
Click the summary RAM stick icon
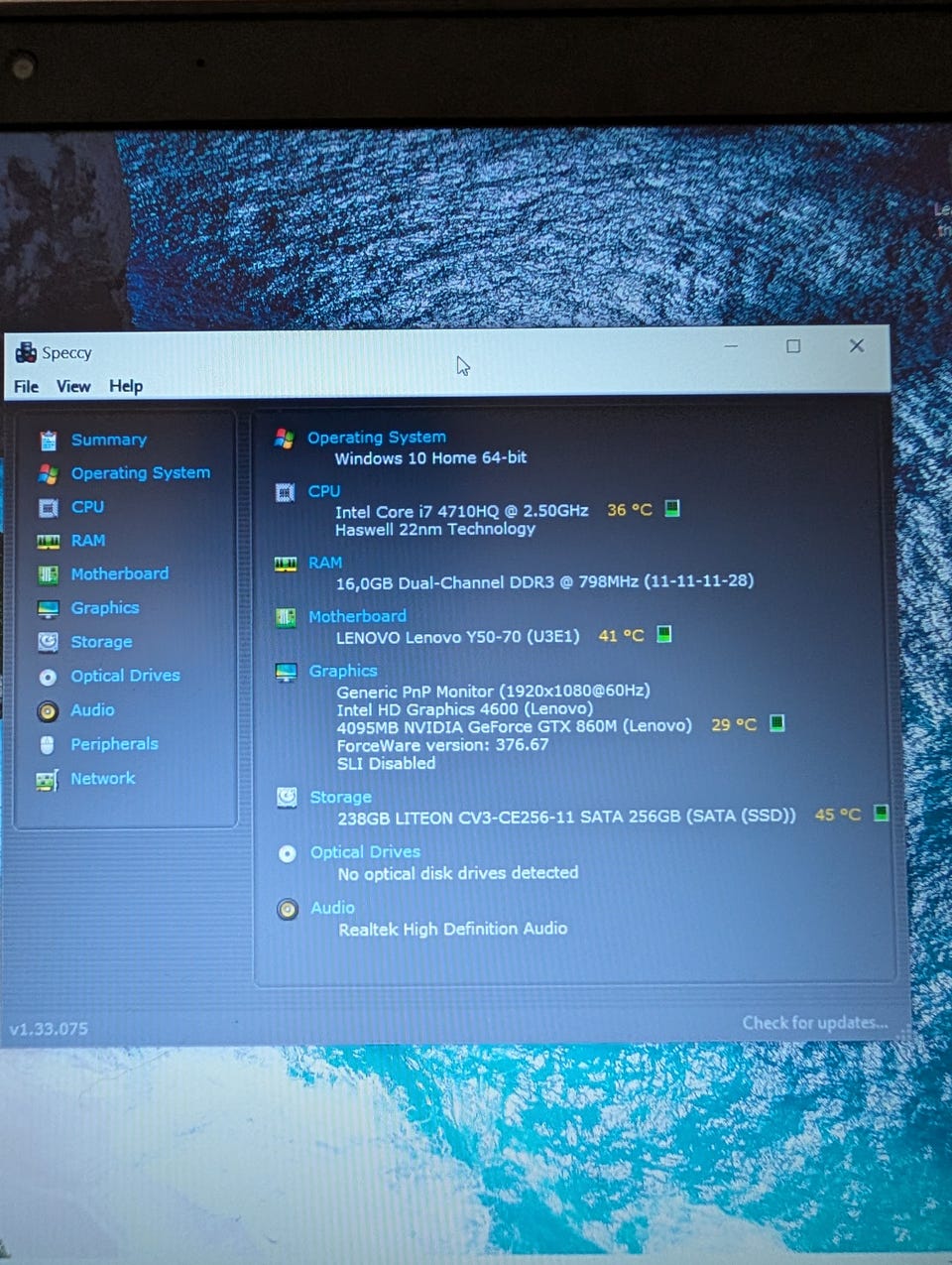[x=286, y=564]
